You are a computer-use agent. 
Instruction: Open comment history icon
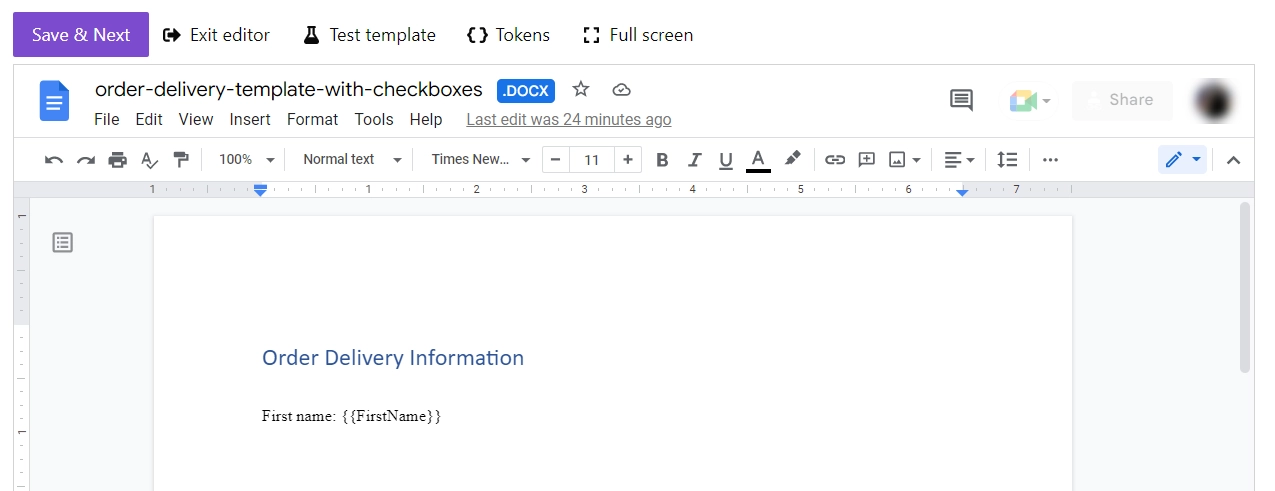961,100
